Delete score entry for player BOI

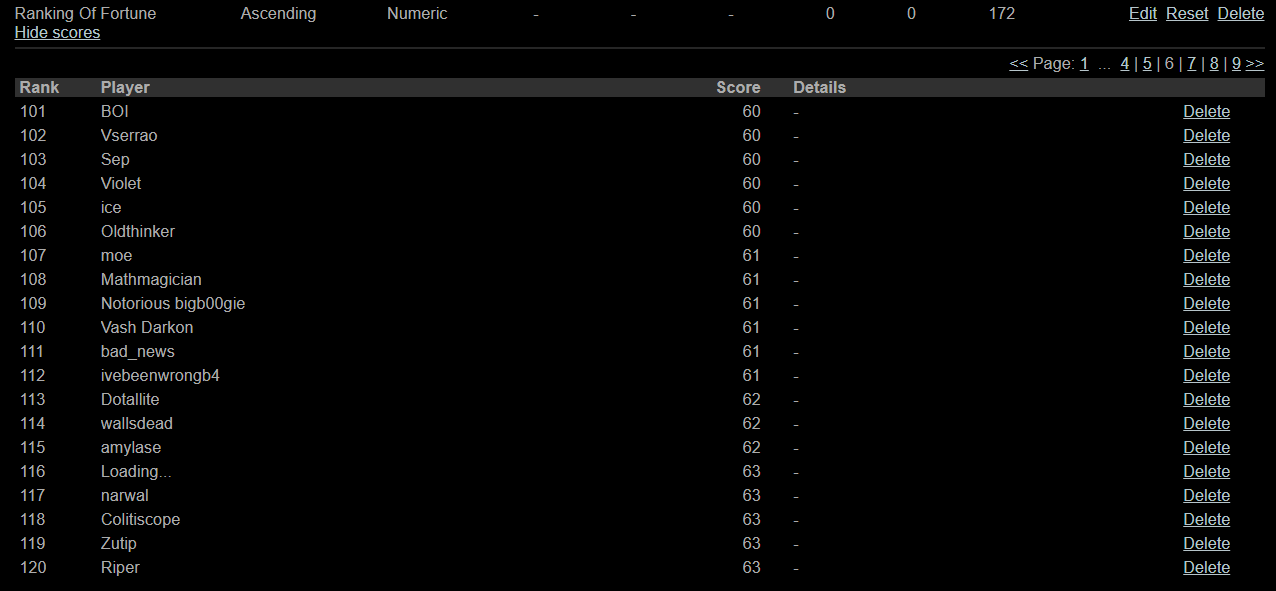(x=1206, y=112)
